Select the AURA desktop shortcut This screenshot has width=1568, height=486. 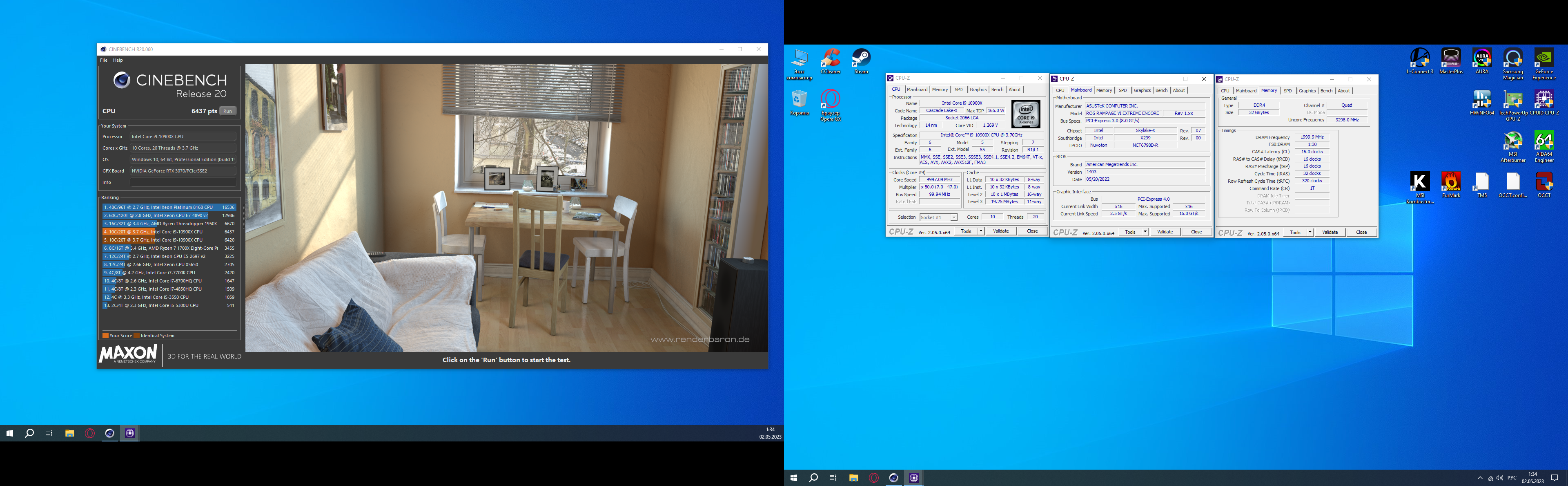tap(1482, 61)
